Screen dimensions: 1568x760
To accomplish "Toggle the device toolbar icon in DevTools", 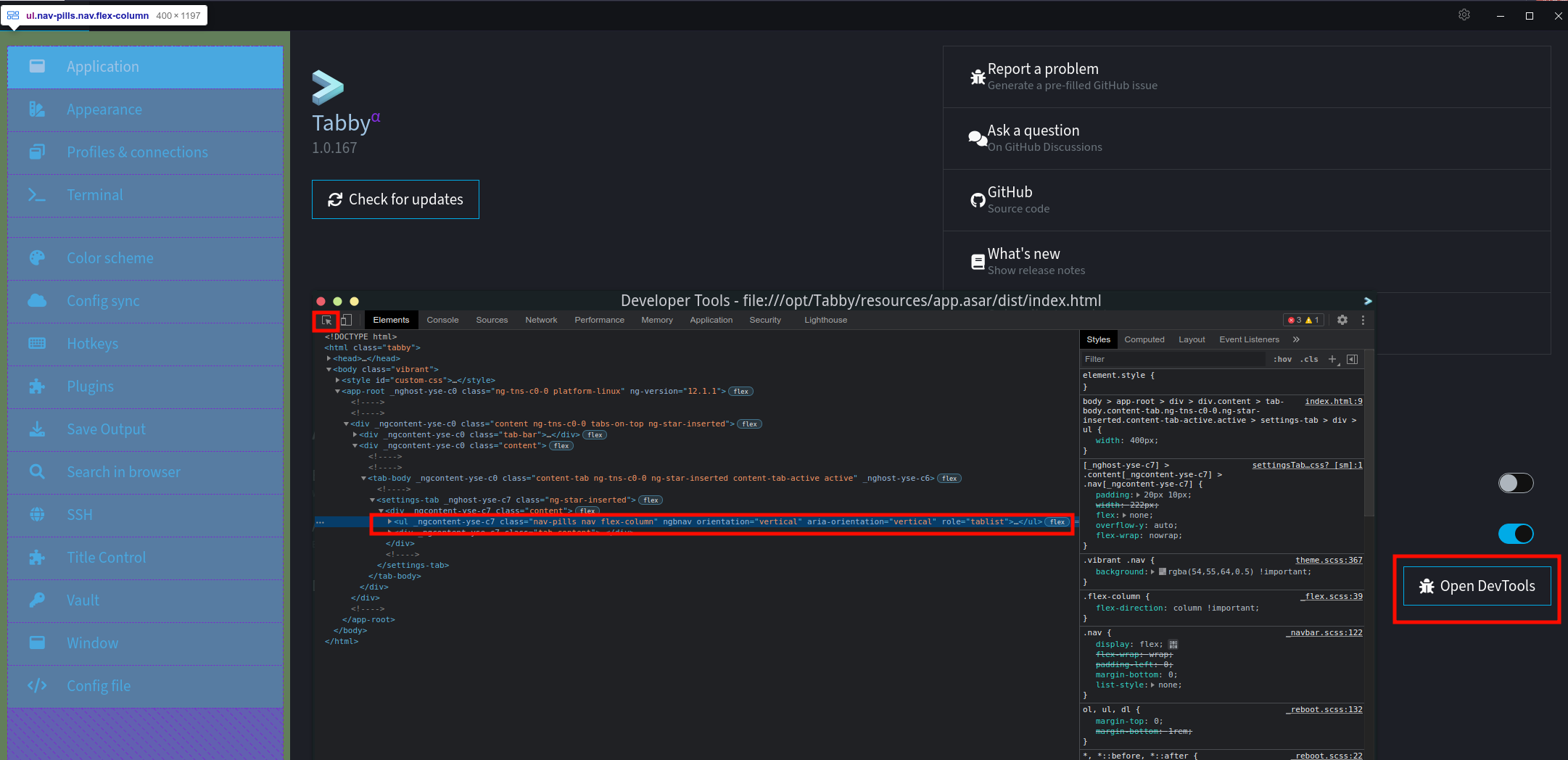I will click(347, 320).
